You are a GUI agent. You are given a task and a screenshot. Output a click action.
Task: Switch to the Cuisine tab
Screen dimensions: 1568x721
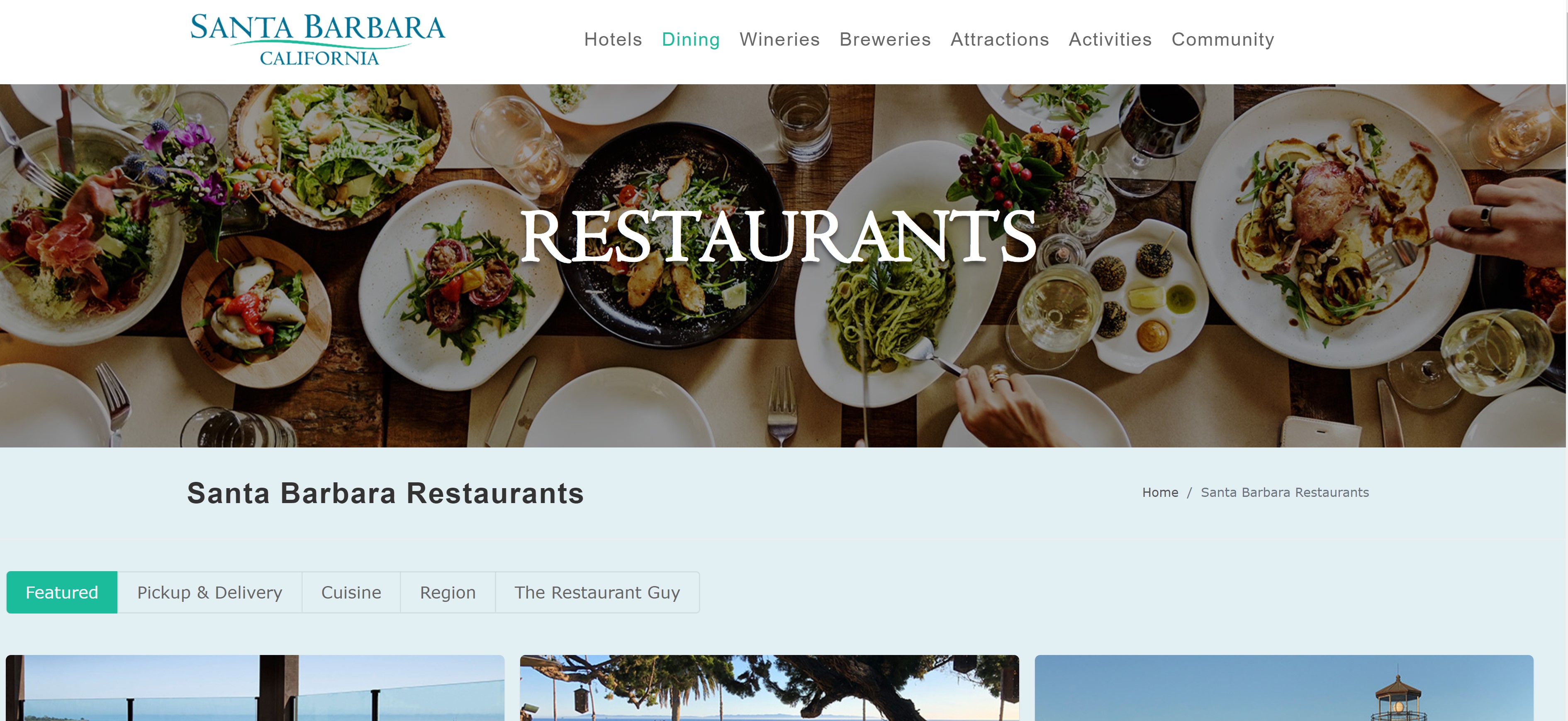coord(351,592)
